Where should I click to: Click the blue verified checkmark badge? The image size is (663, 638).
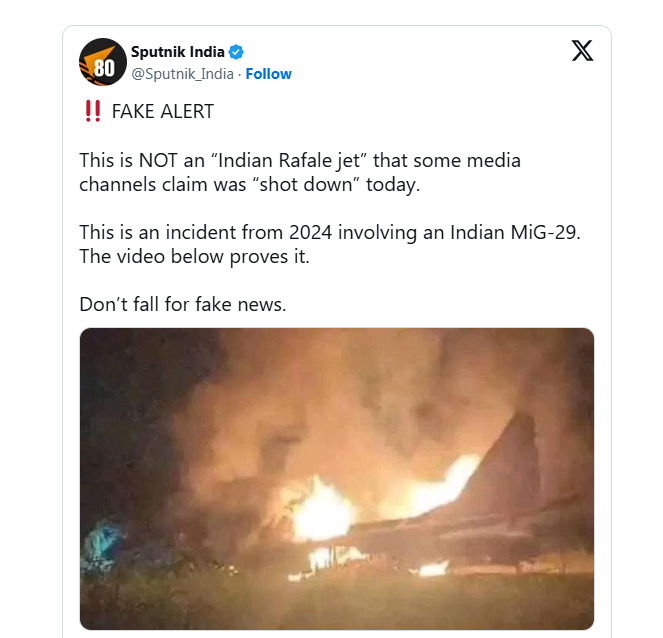[x=237, y=52]
